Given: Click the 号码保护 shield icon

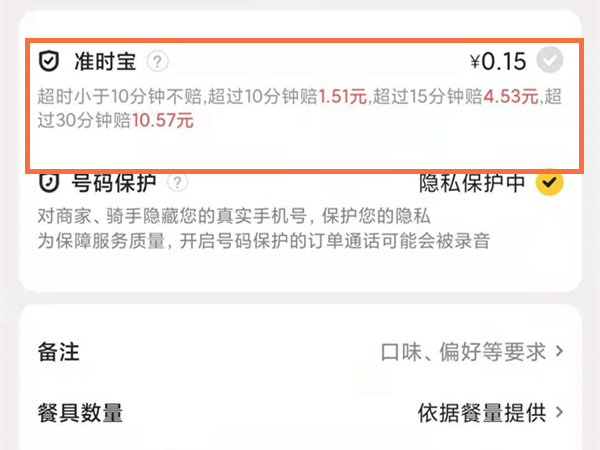Looking at the screenshot, I should [x=49, y=183].
